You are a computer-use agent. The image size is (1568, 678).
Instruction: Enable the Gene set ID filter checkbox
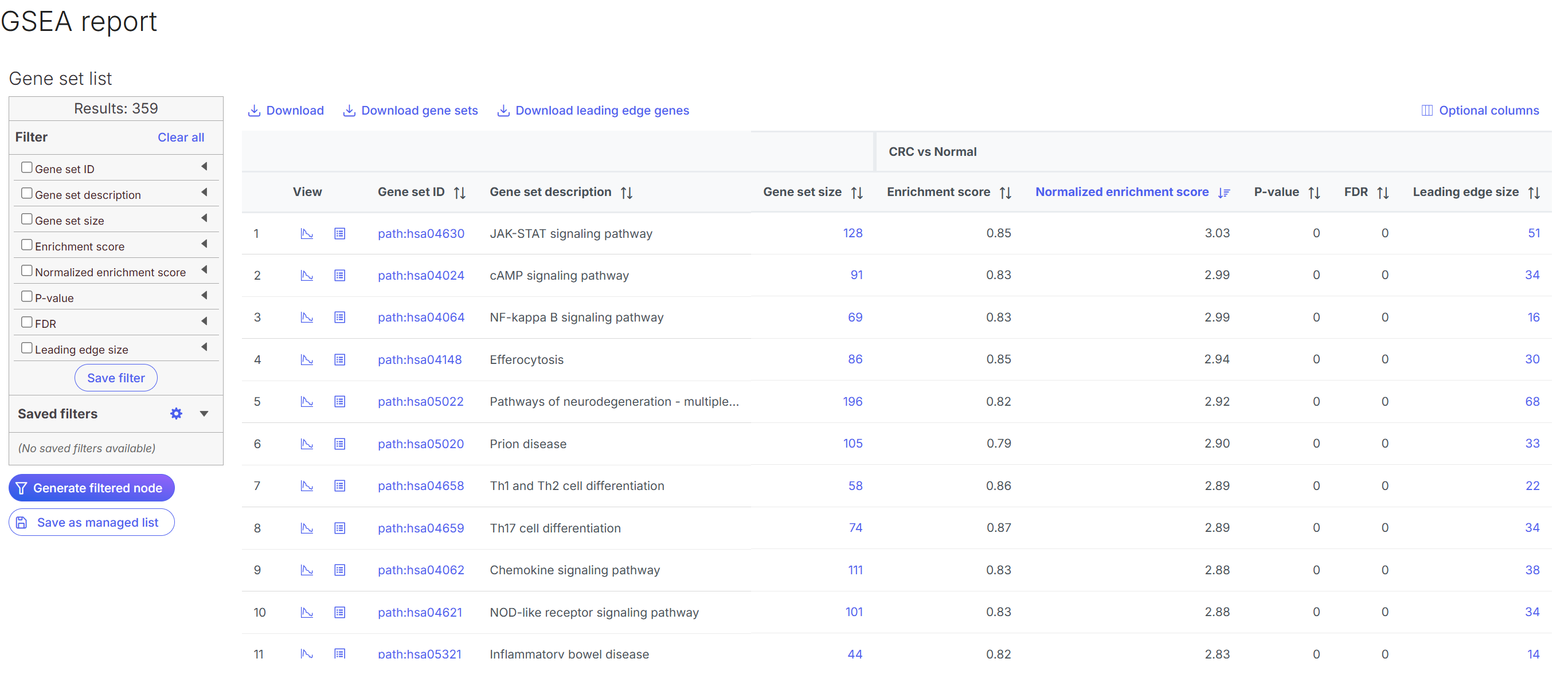[27, 167]
